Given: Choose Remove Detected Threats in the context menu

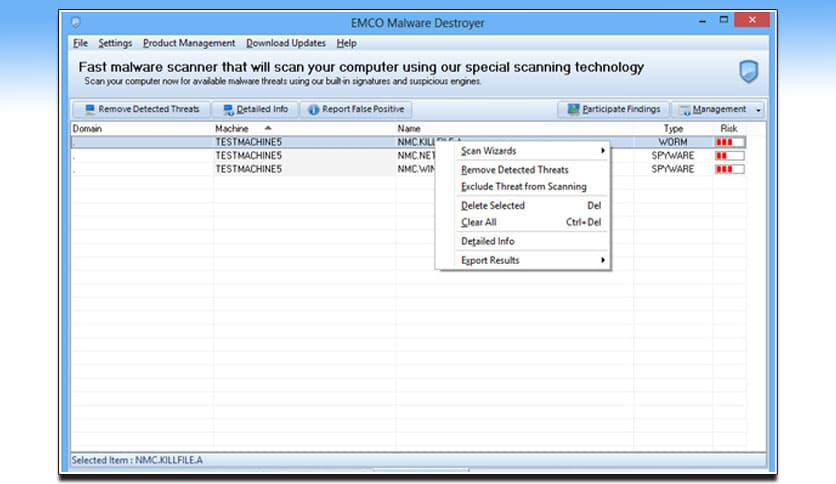Looking at the screenshot, I should coord(515,170).
